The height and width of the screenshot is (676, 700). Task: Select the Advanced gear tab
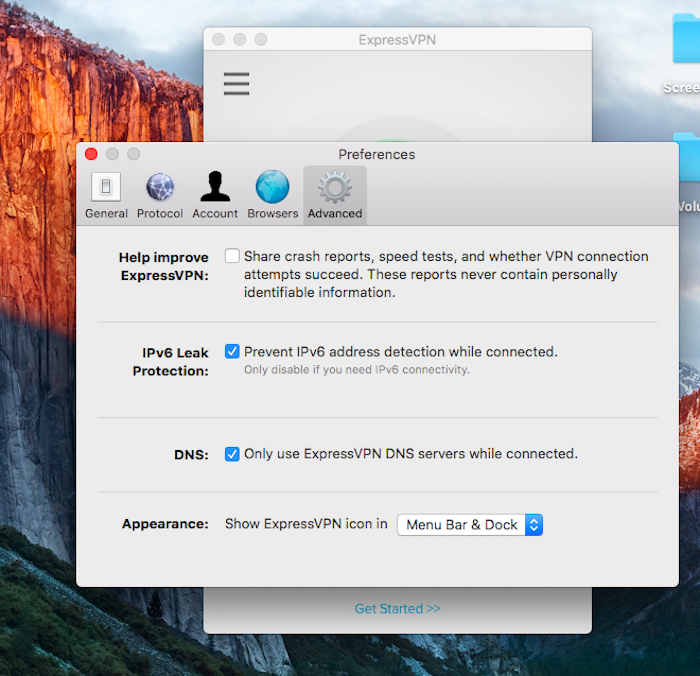335,195
